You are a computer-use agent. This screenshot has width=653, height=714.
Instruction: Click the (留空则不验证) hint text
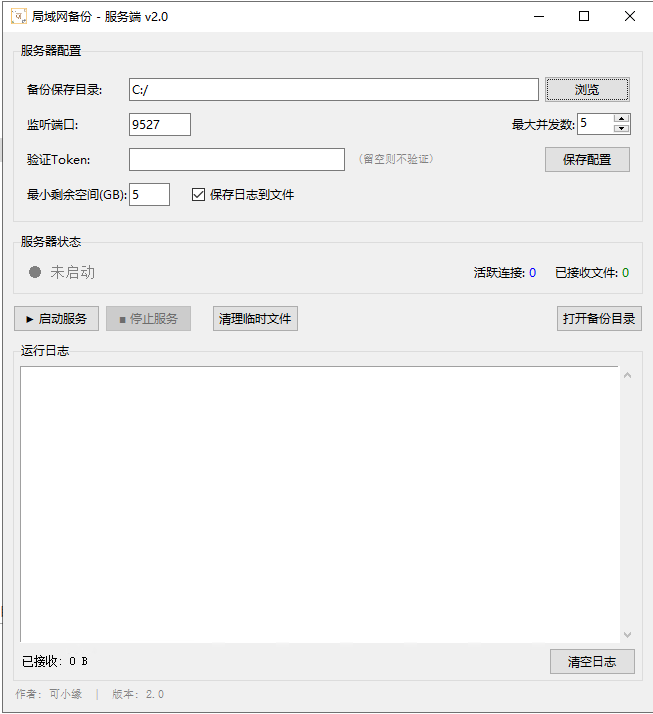pos(396,159)
